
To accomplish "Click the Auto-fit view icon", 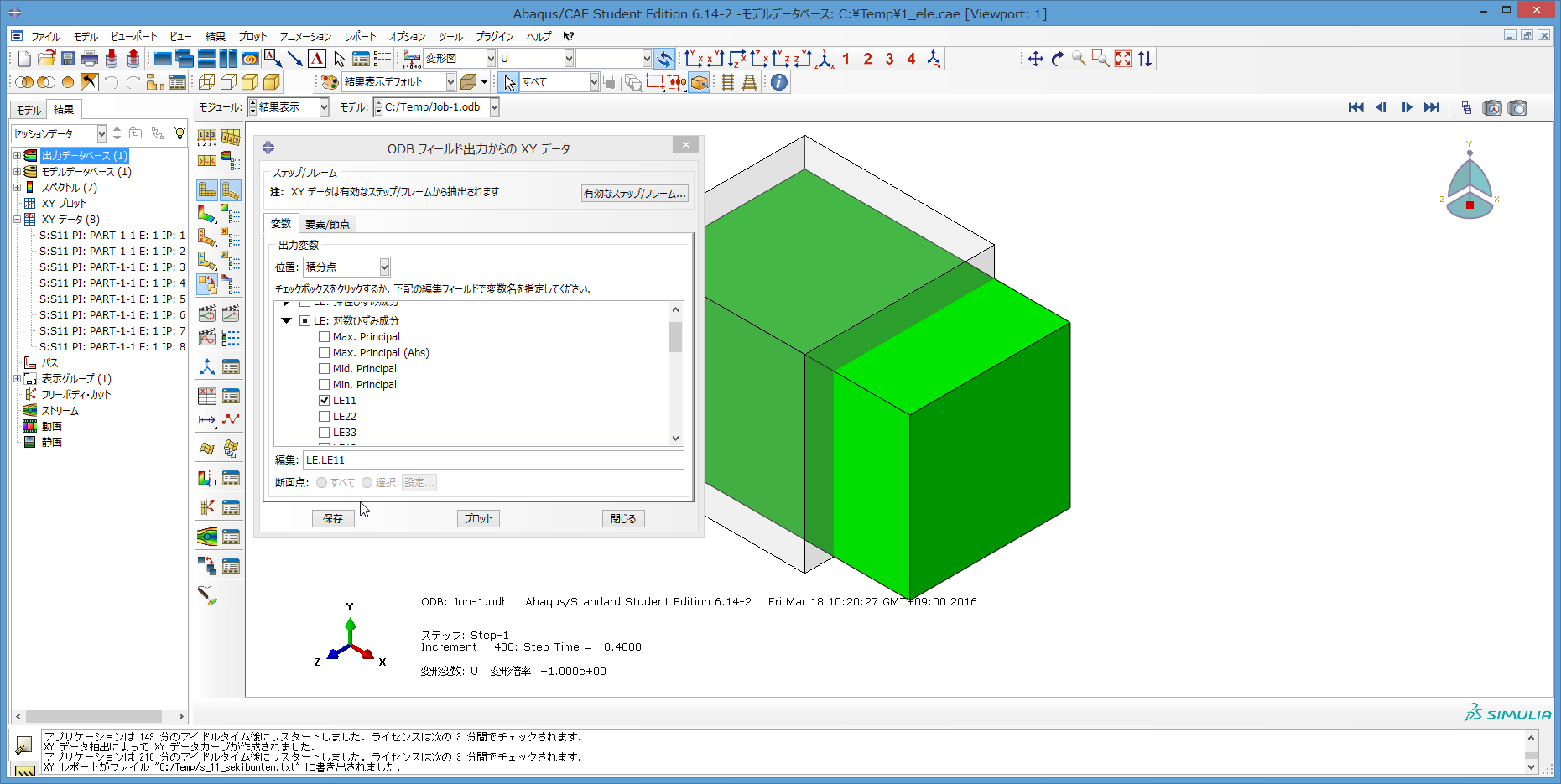I will [x=1122, y=59].
